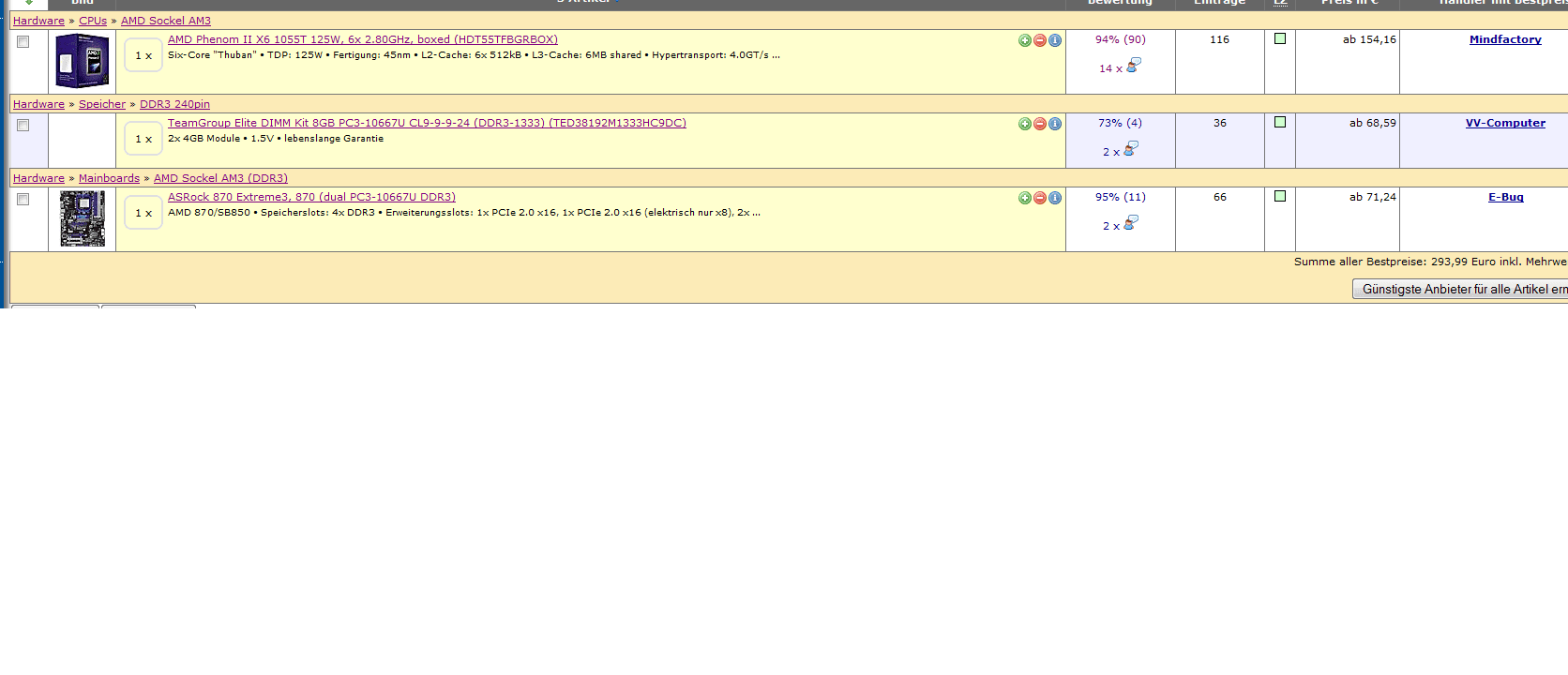Select the AMD Phenom II X6 row checkbox

23,42
